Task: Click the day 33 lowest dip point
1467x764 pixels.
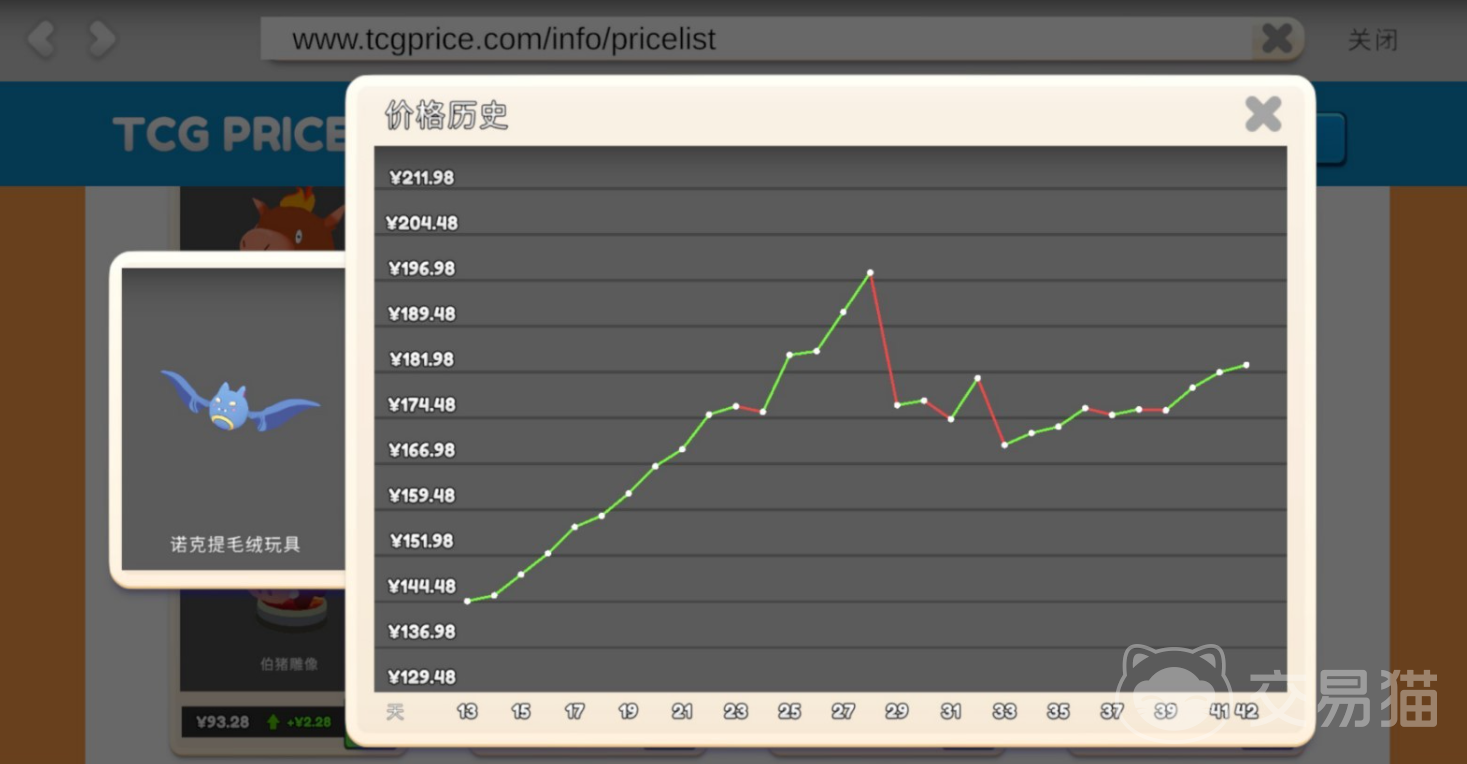Action: (1004, 444)
